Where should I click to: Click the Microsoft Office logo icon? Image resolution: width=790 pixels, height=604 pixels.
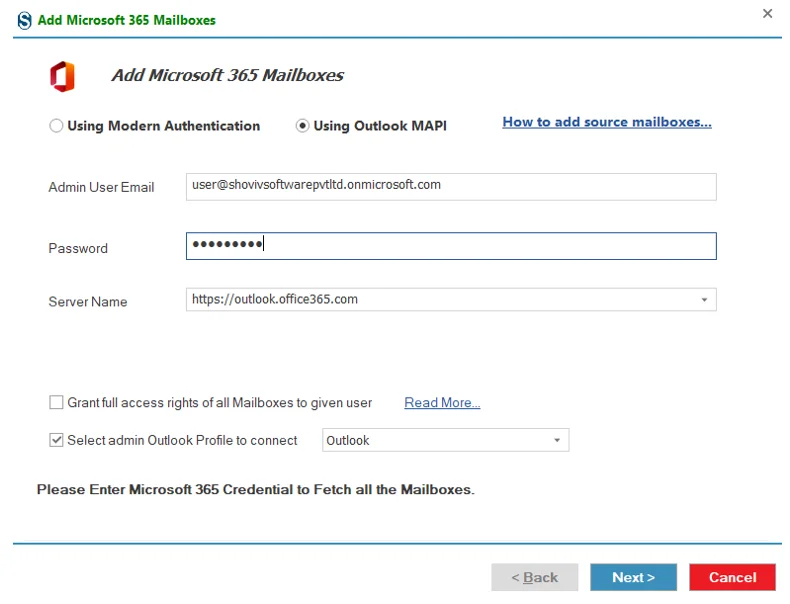click(x=62, y=77)
